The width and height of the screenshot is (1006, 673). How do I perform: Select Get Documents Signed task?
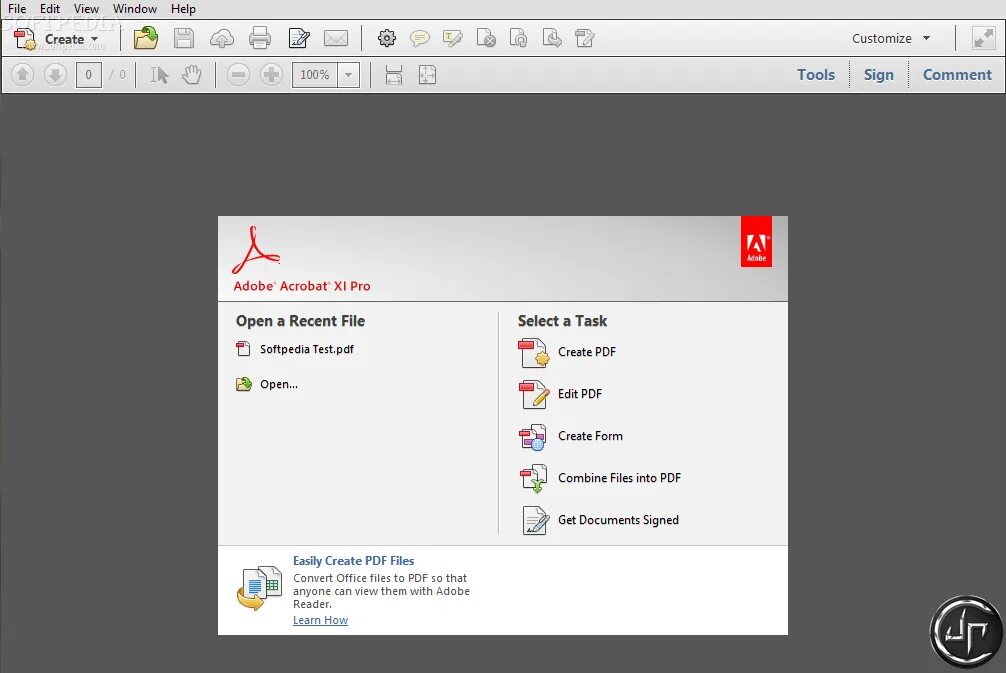point(599,520)
